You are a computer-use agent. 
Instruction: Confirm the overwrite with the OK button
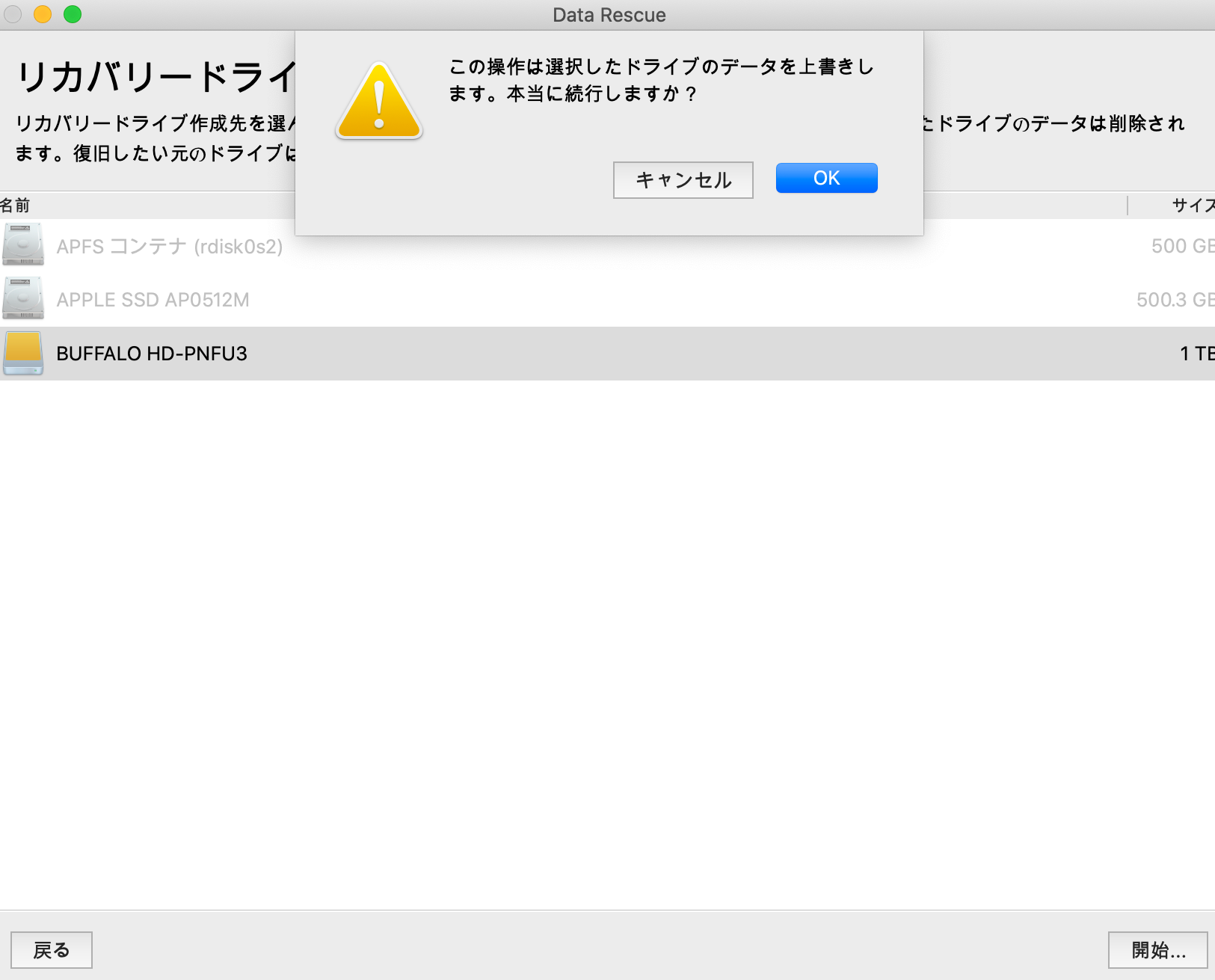[x=826, y=178]
